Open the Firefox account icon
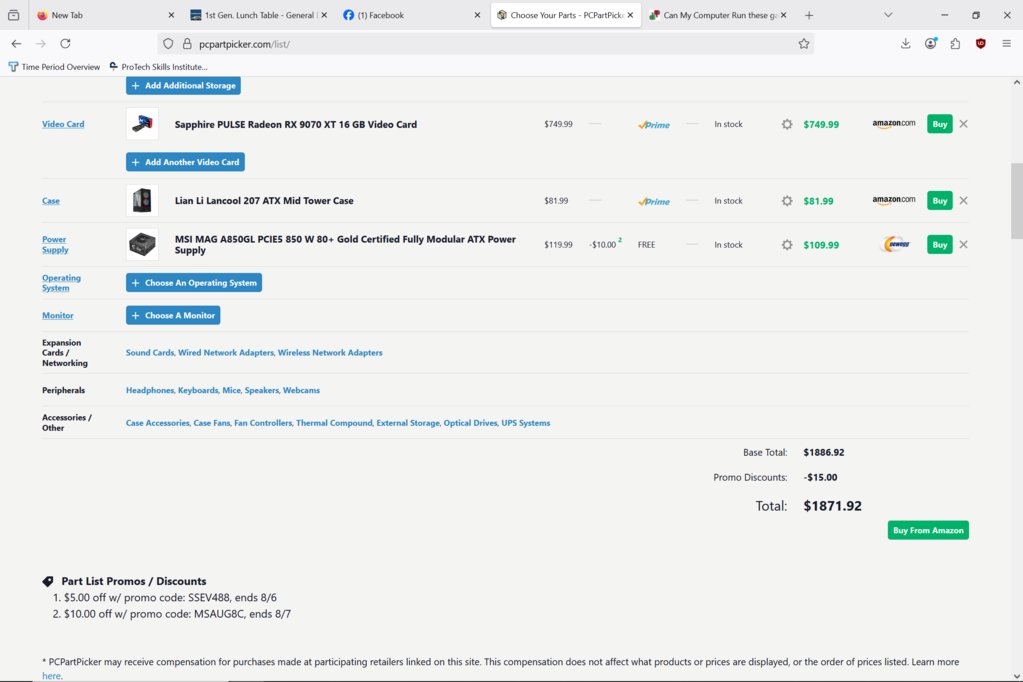Screen dimensions: 1023x682 [x=930, y=44]
